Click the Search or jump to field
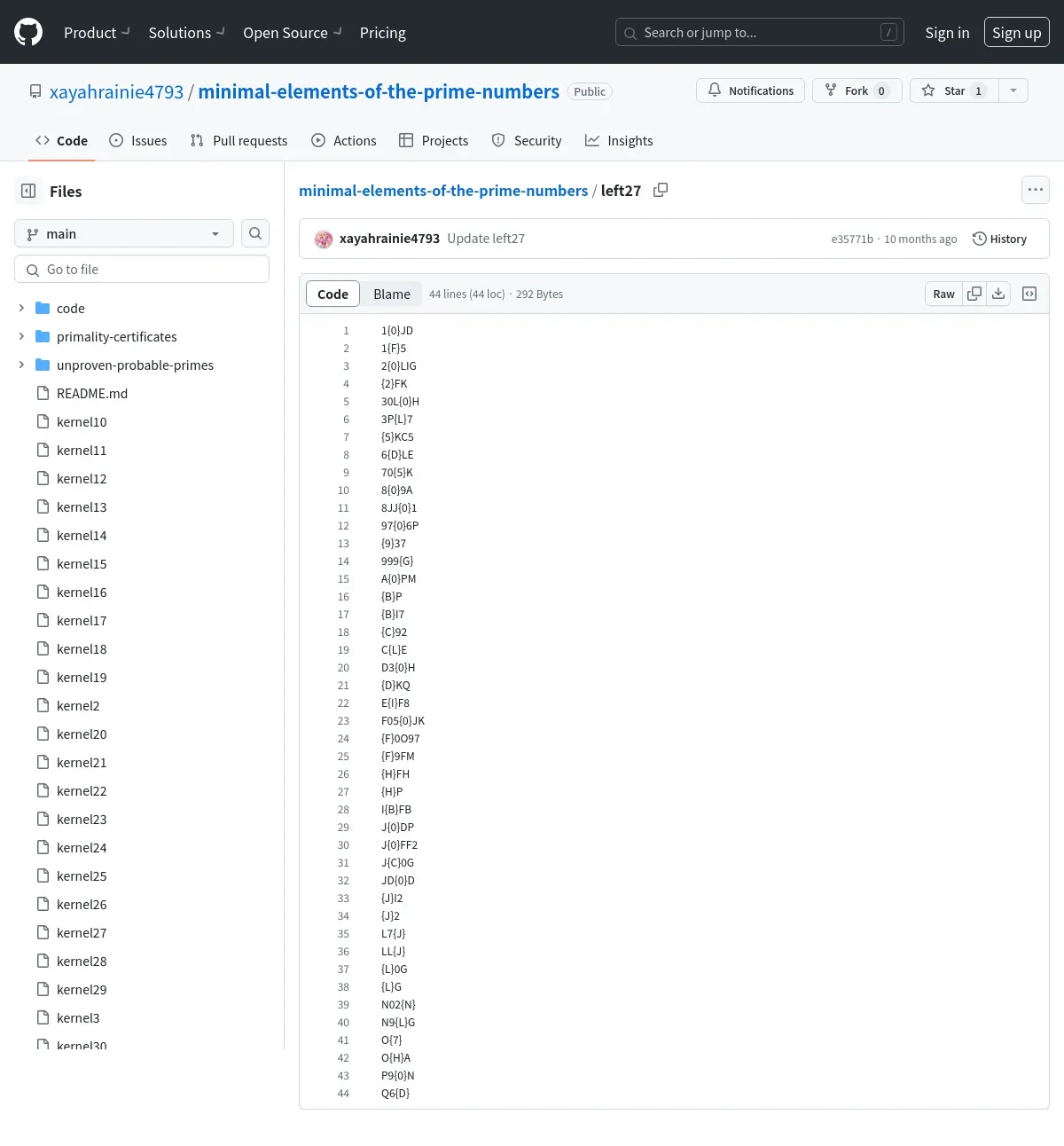The height and width of the screenshot is (1146, 1064). 760,32
